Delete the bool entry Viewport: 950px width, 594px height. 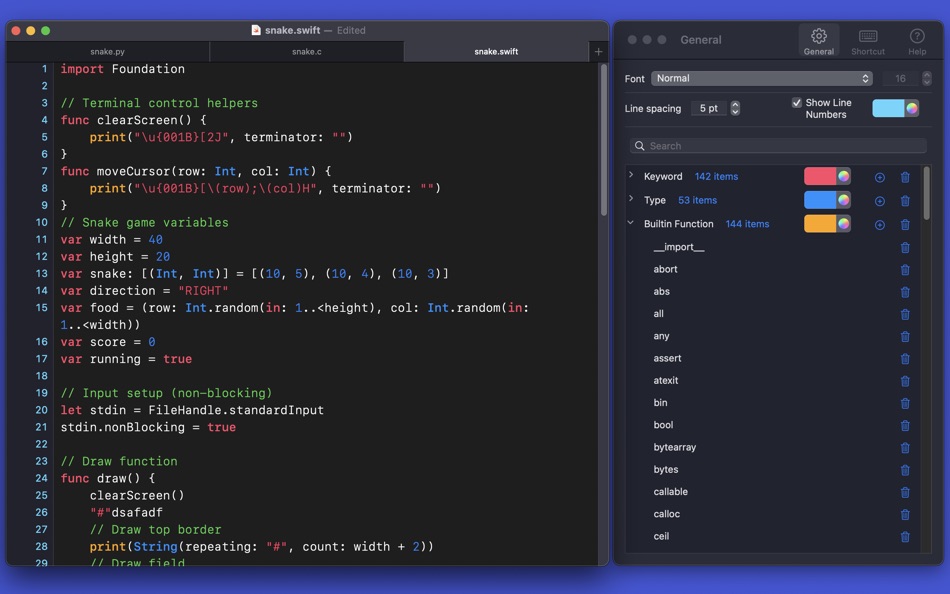point(905,425)
